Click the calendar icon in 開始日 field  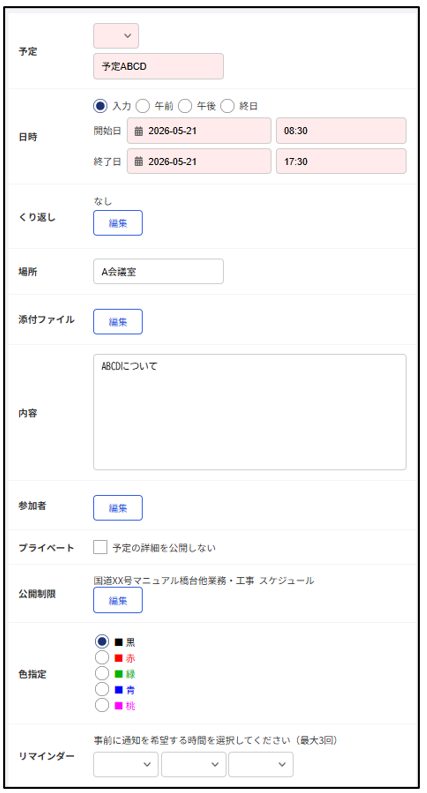[139, 131]
